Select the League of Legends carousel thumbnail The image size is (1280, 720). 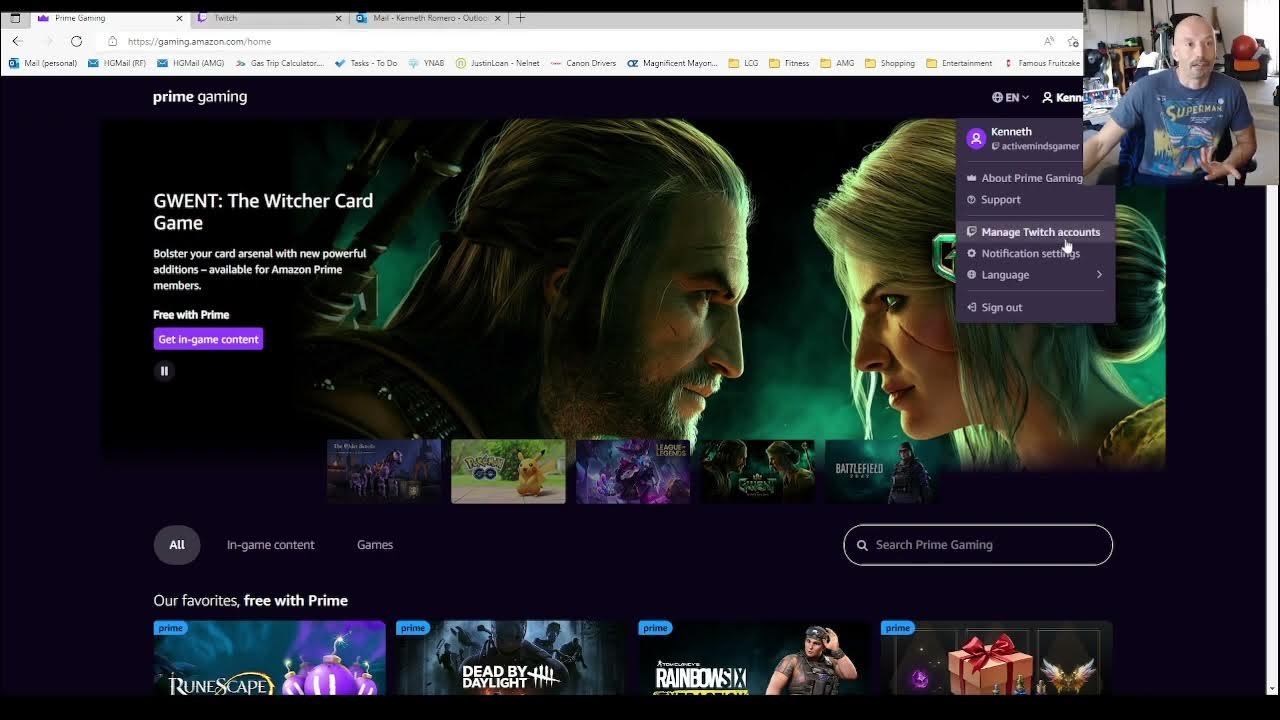click(x=632, y=471)
